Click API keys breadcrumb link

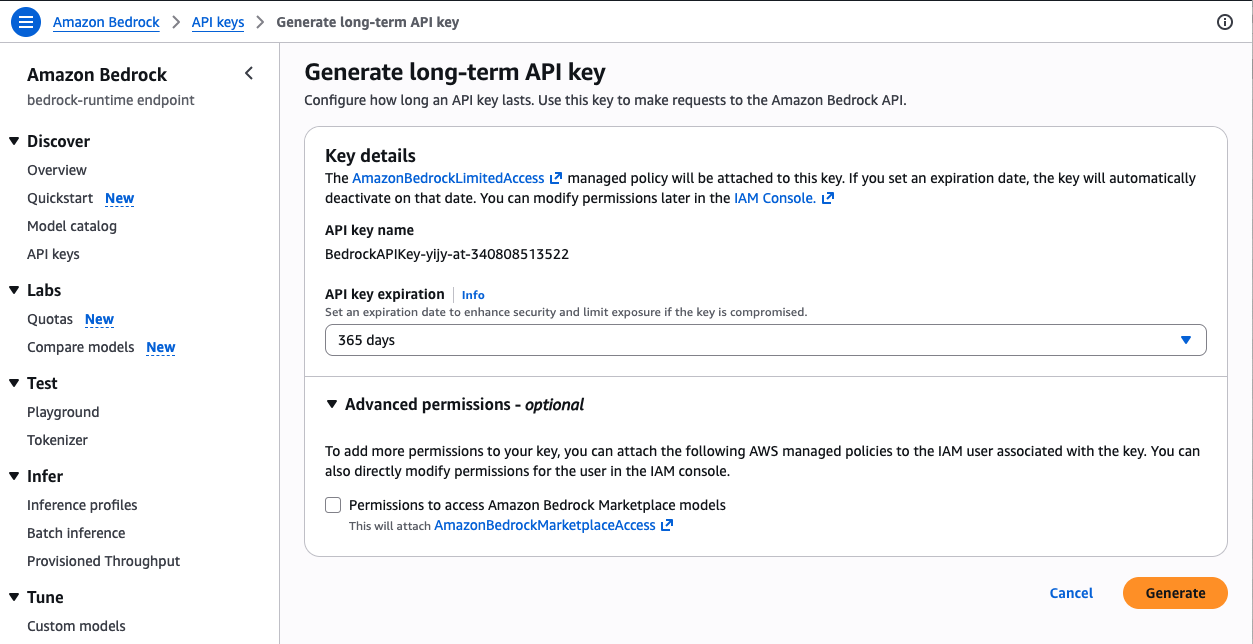click(218, 22)
